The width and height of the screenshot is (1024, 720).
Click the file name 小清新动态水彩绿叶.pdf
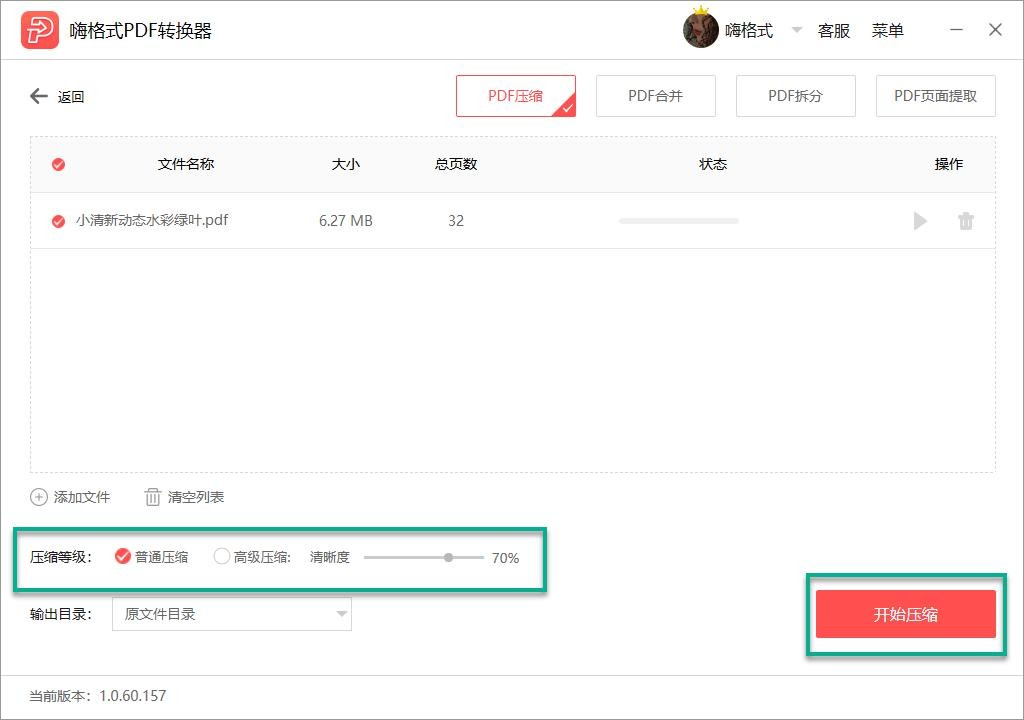[x=152, y=220]
